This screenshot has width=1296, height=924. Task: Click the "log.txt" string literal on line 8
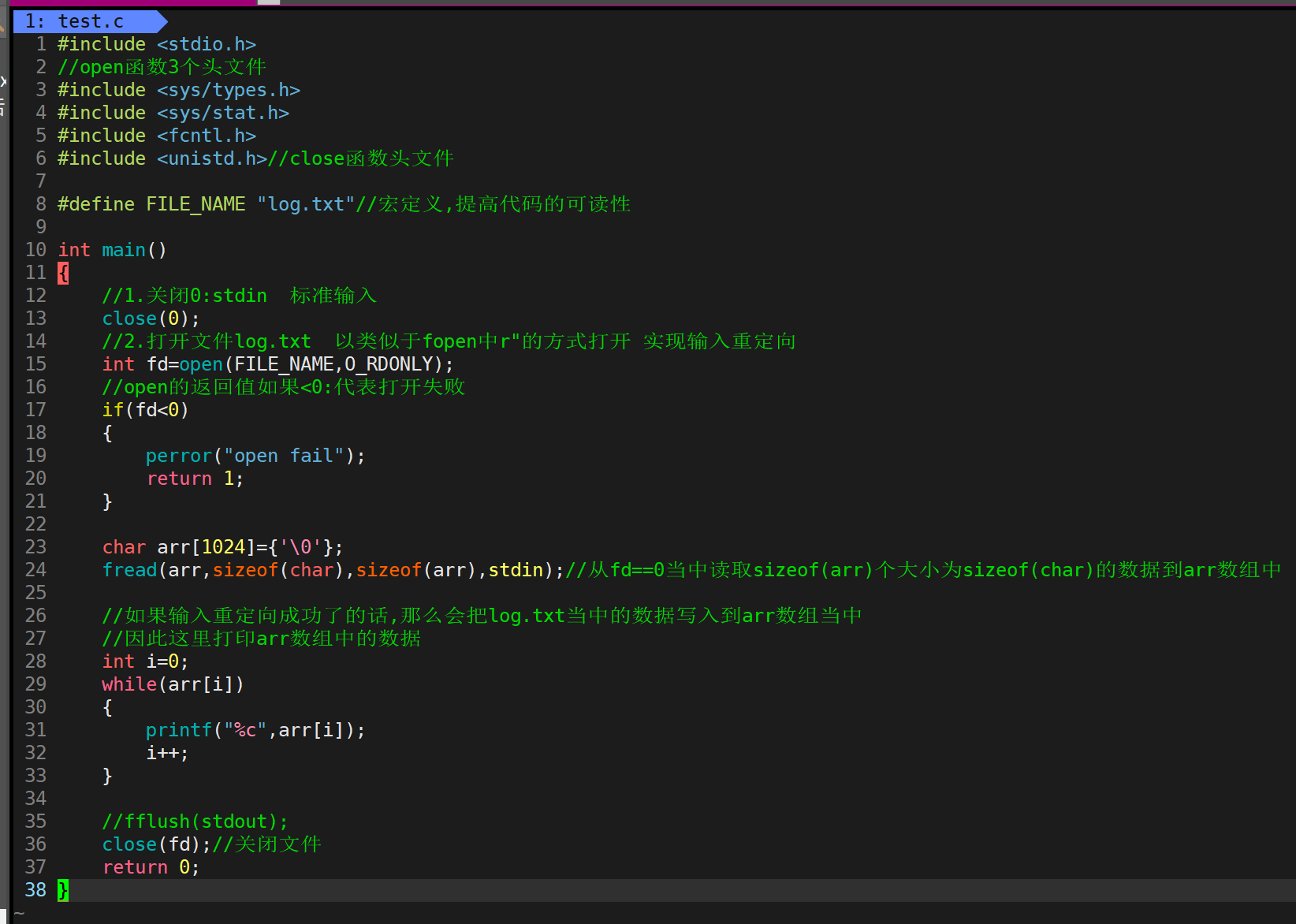pos(306,204)
